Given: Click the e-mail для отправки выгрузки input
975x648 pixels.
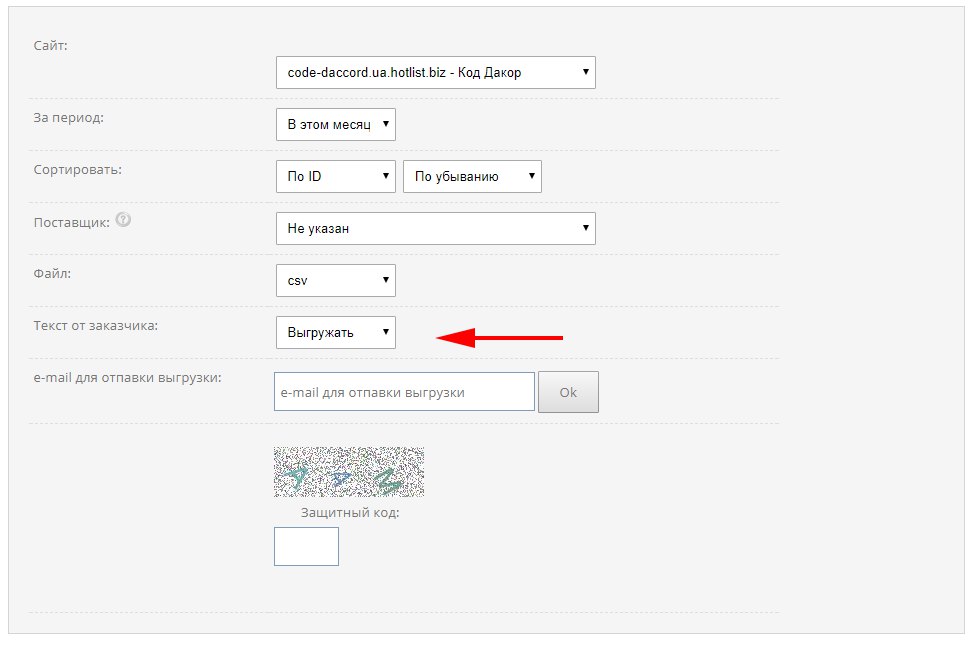Looking at the screenshot, I should [404, 392].
